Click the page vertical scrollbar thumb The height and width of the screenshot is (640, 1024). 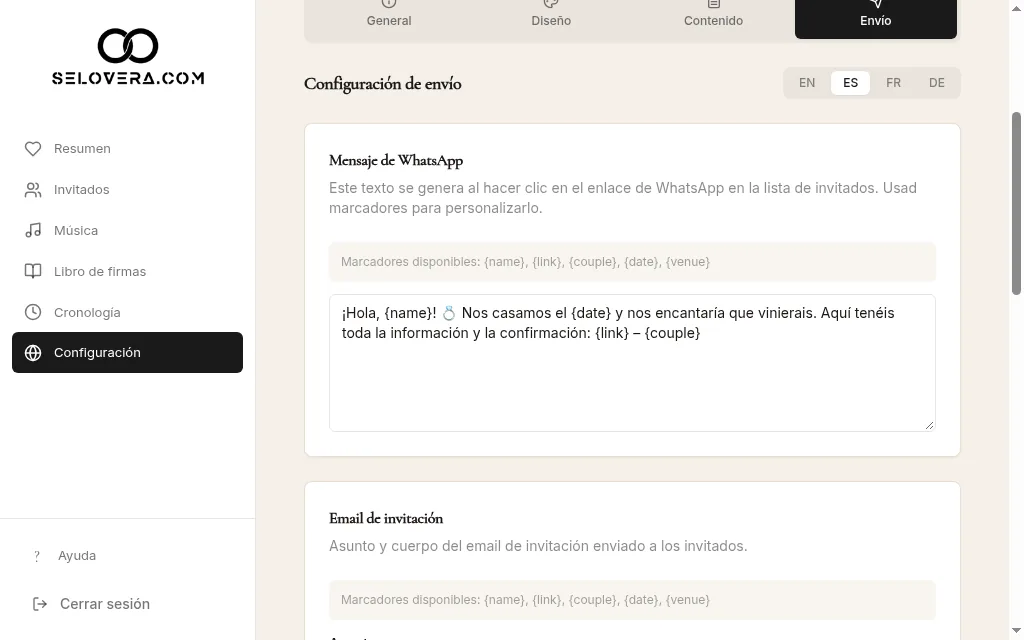[1016, 203]
